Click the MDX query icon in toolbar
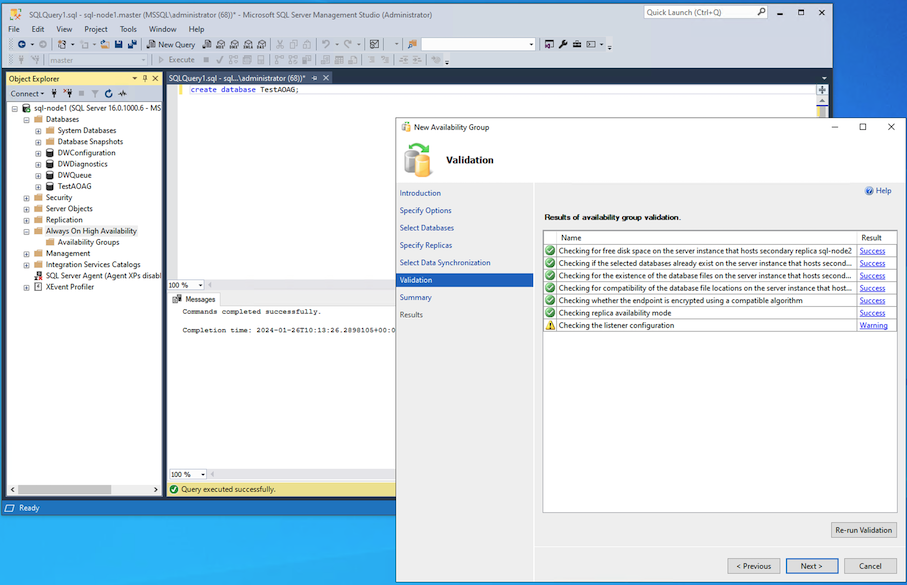 220,44
